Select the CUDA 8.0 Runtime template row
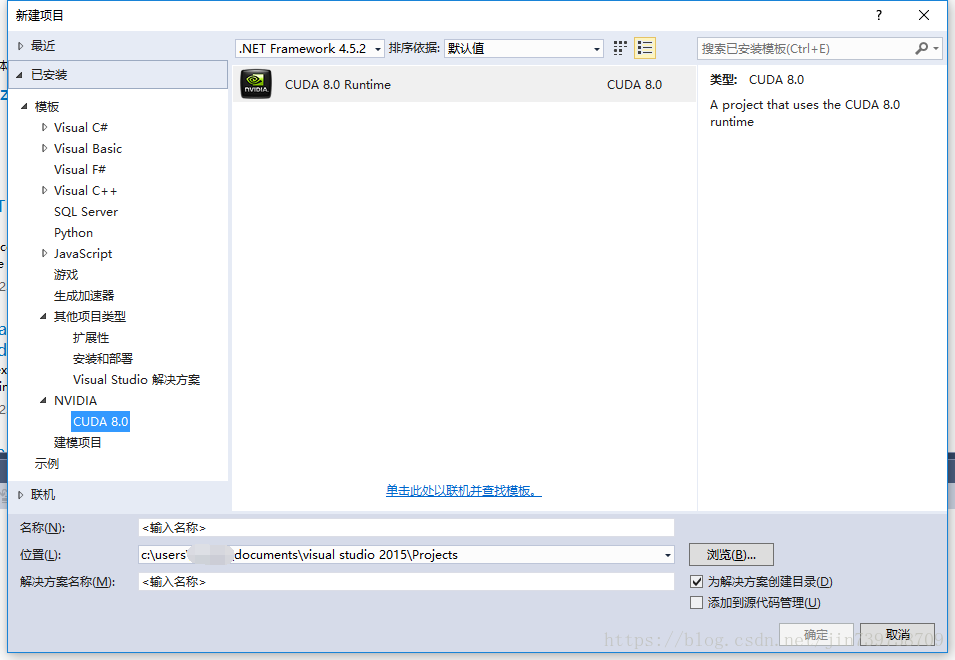 (464, 84)
